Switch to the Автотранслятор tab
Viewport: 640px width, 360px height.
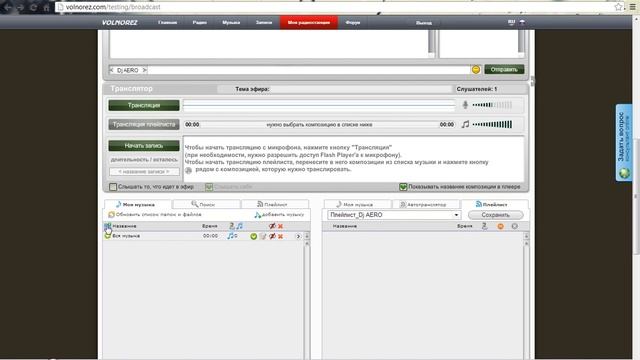[x=426, y=204]
